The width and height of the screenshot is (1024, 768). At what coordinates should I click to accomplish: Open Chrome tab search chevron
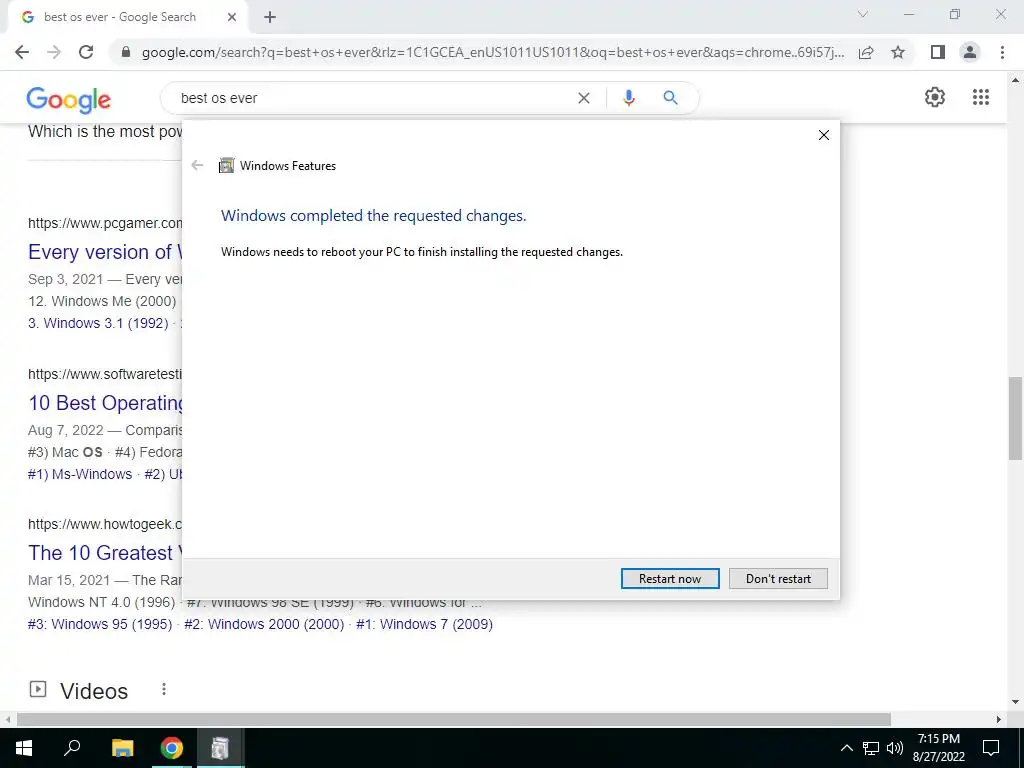863,14
